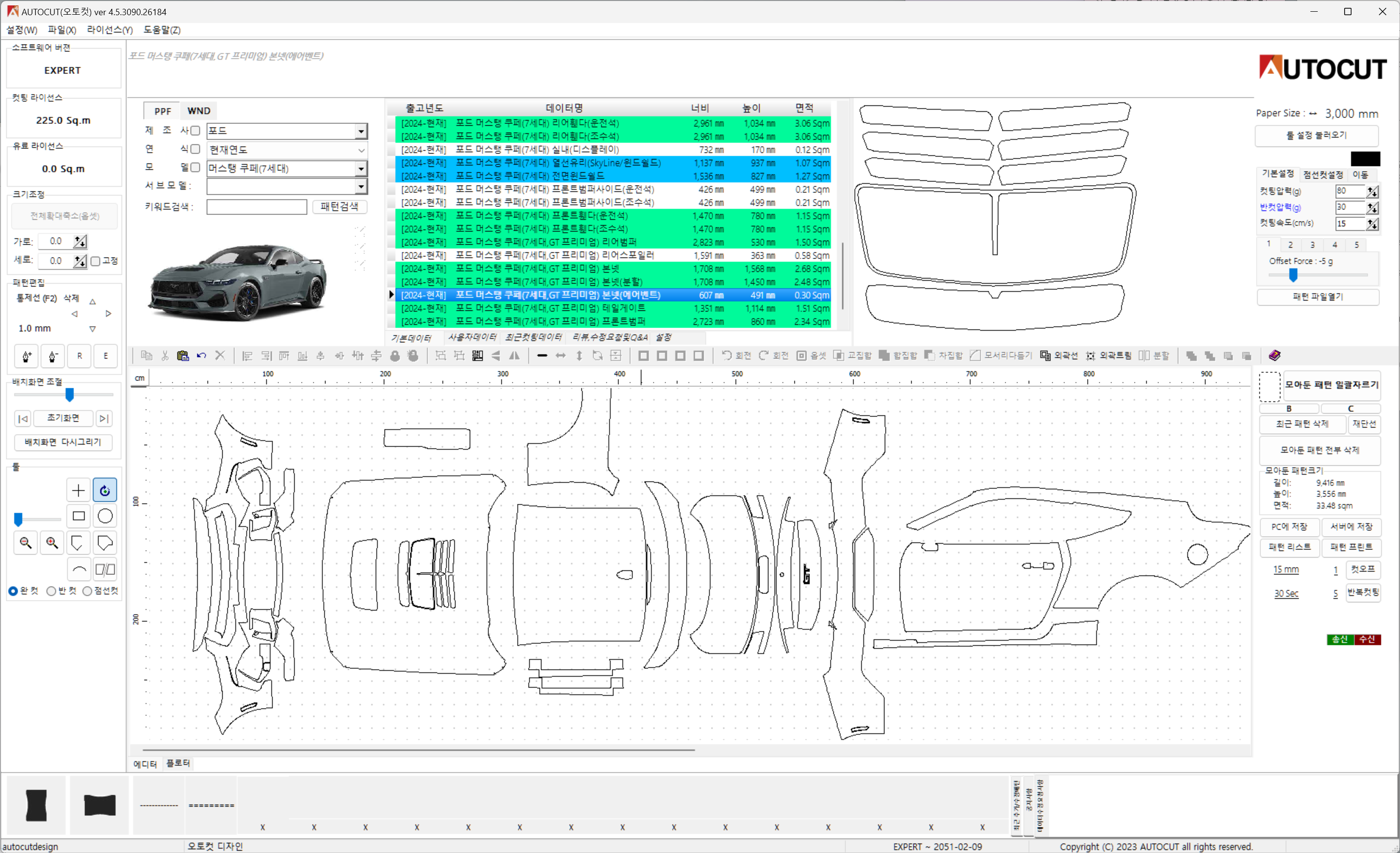Open the model dropdown showing 머스탱 쿠페(7세대)
Viewport: 1400px width, 853px height.
[x=287, y=168]
